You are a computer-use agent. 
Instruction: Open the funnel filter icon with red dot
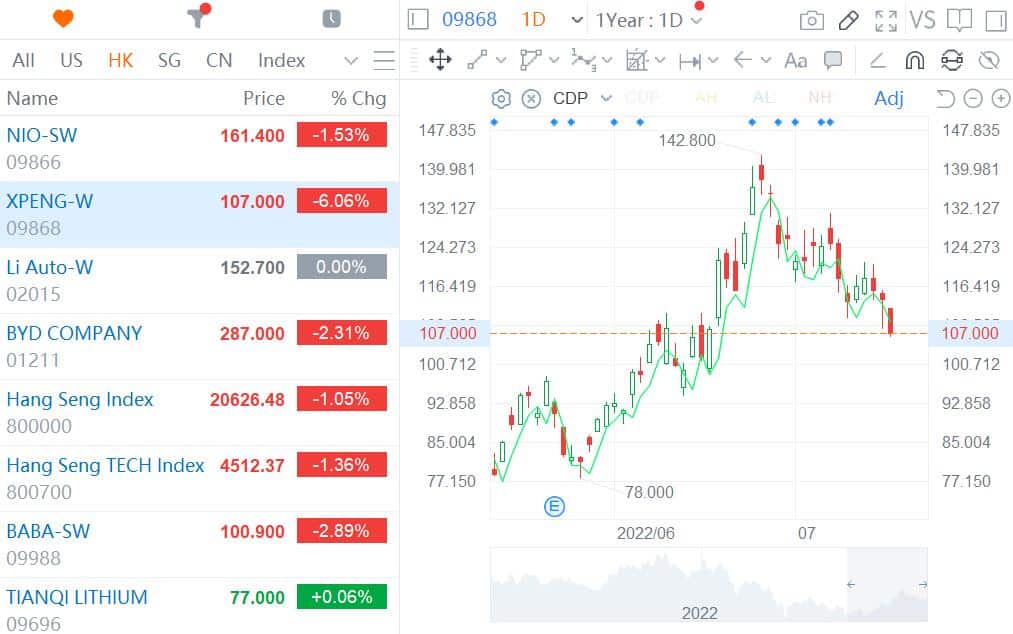(198, 17)
